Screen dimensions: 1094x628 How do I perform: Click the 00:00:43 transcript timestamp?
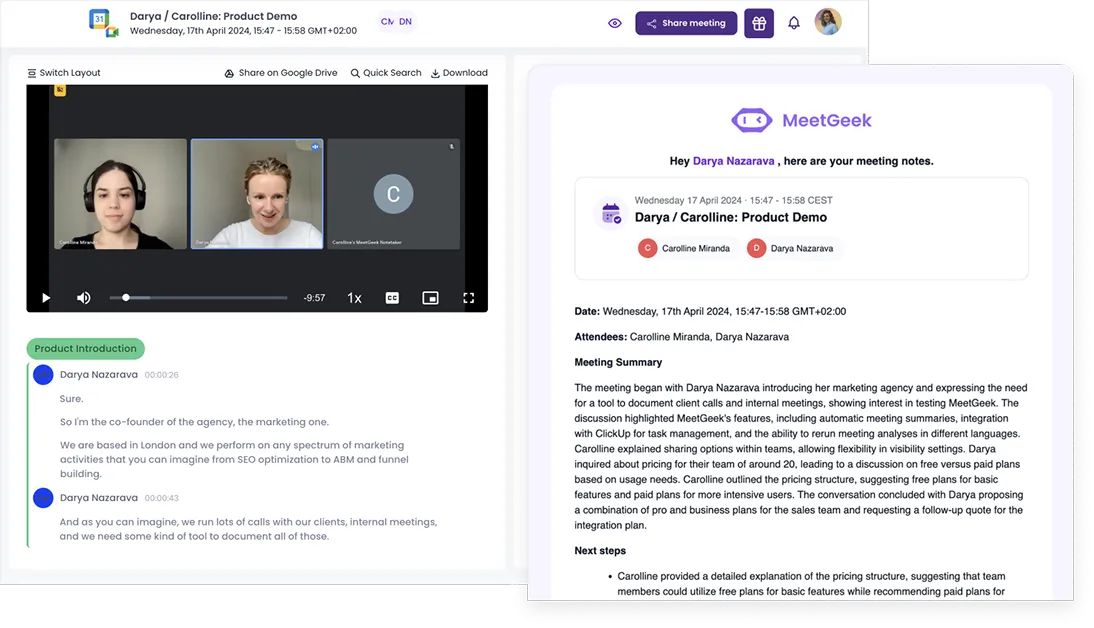(161, 498)
